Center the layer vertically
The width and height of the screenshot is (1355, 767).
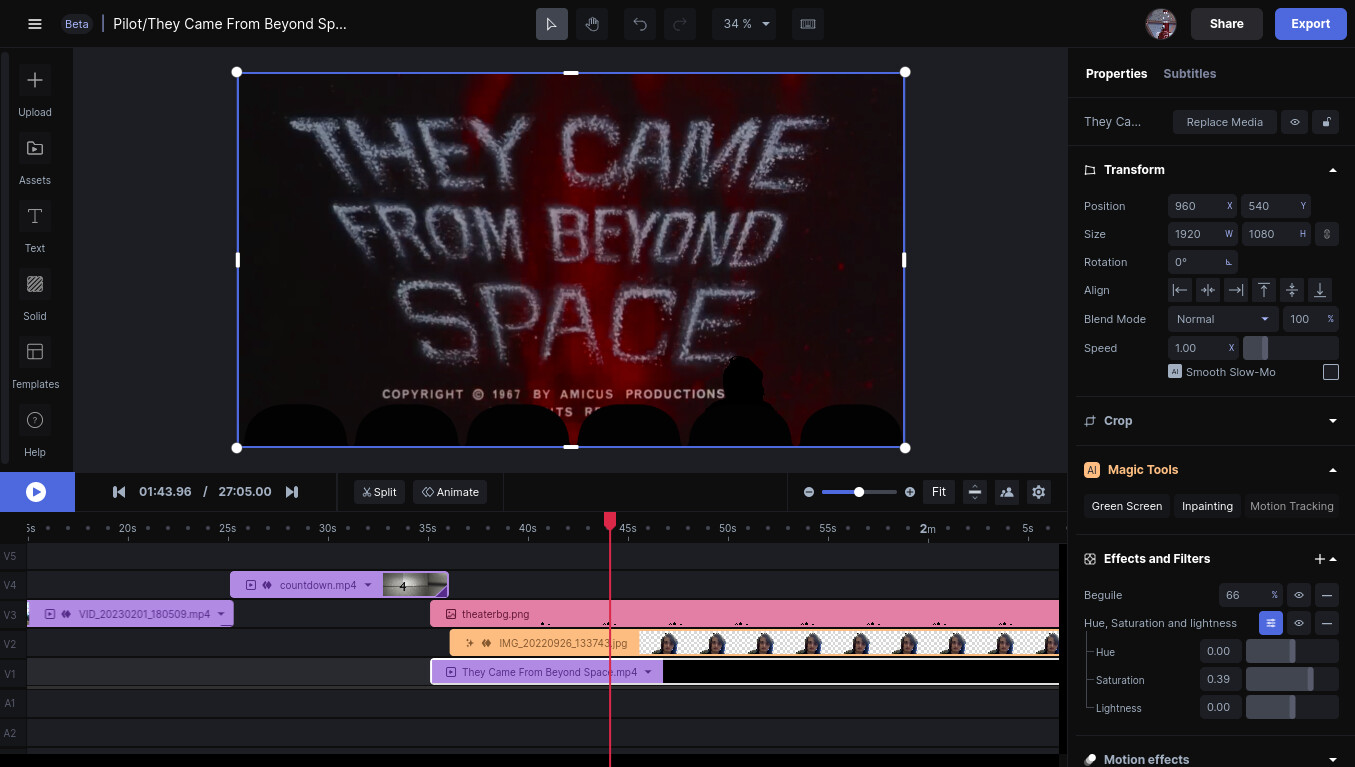(x=1292, y=290)
